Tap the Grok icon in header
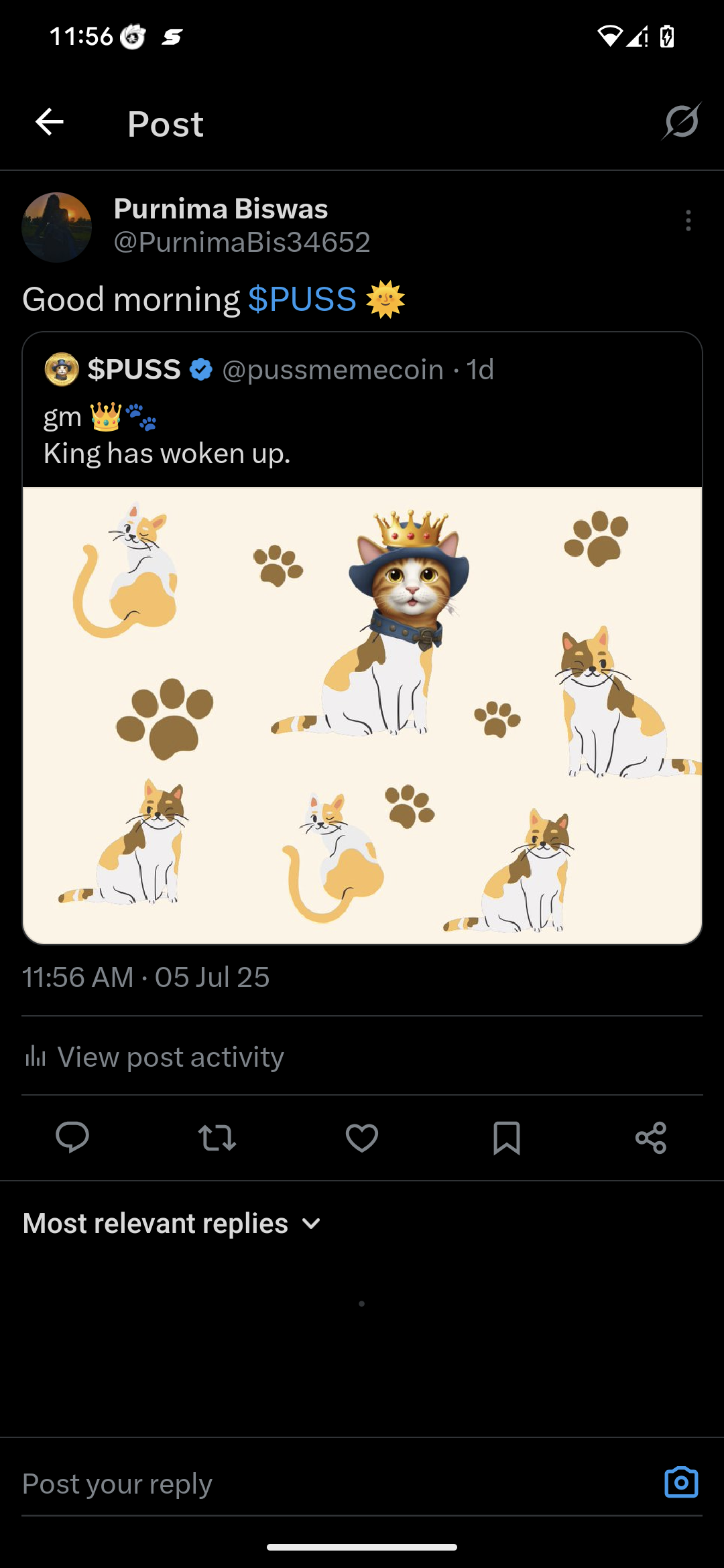 click(x=682, y=121)
